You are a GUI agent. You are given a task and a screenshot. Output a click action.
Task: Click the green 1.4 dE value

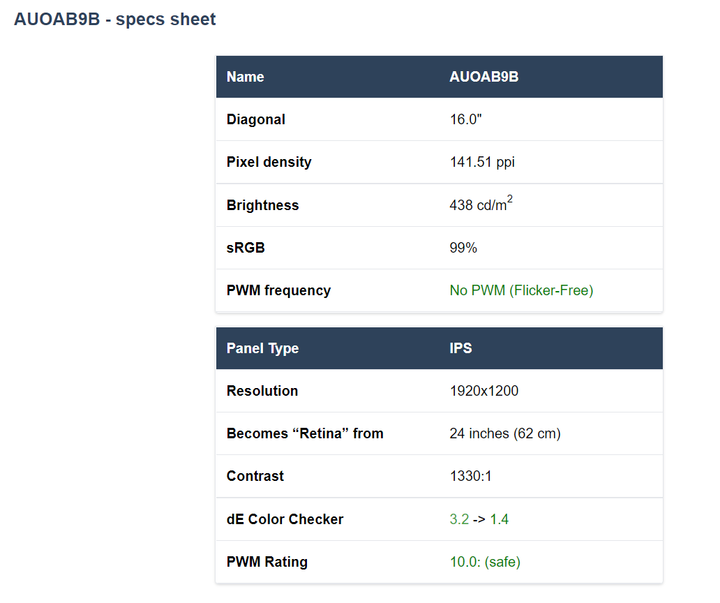pyautogui.click(x=499, y=519)
